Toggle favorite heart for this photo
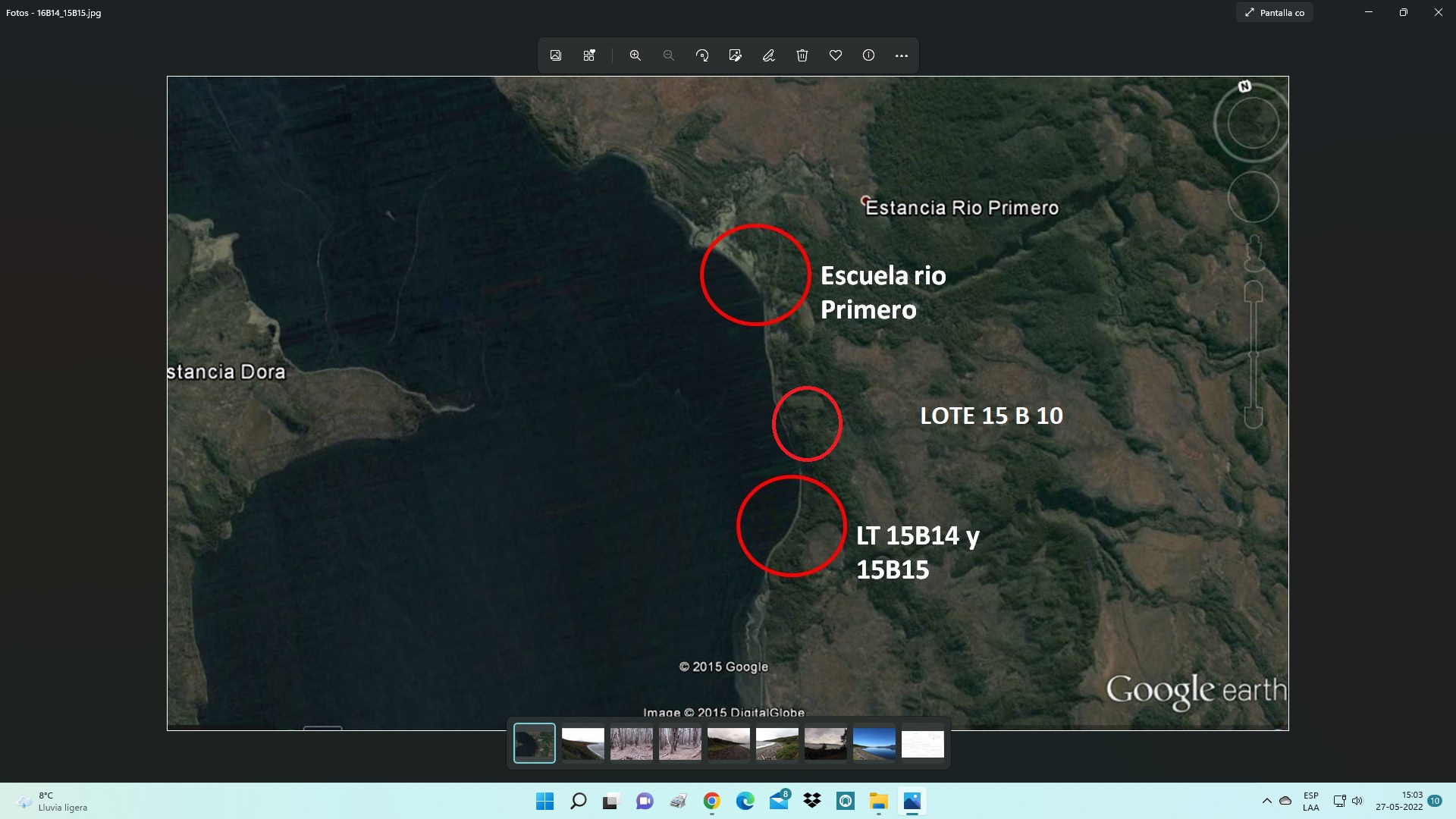The width and height of the screenshot is (1456, 819). click(836, 55)
